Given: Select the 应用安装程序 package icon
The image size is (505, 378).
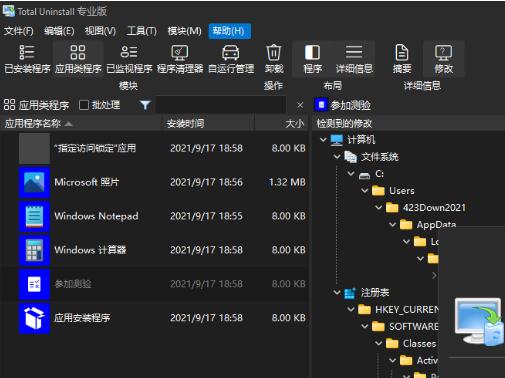Looking at the screenshot, I should coord(34,318).
